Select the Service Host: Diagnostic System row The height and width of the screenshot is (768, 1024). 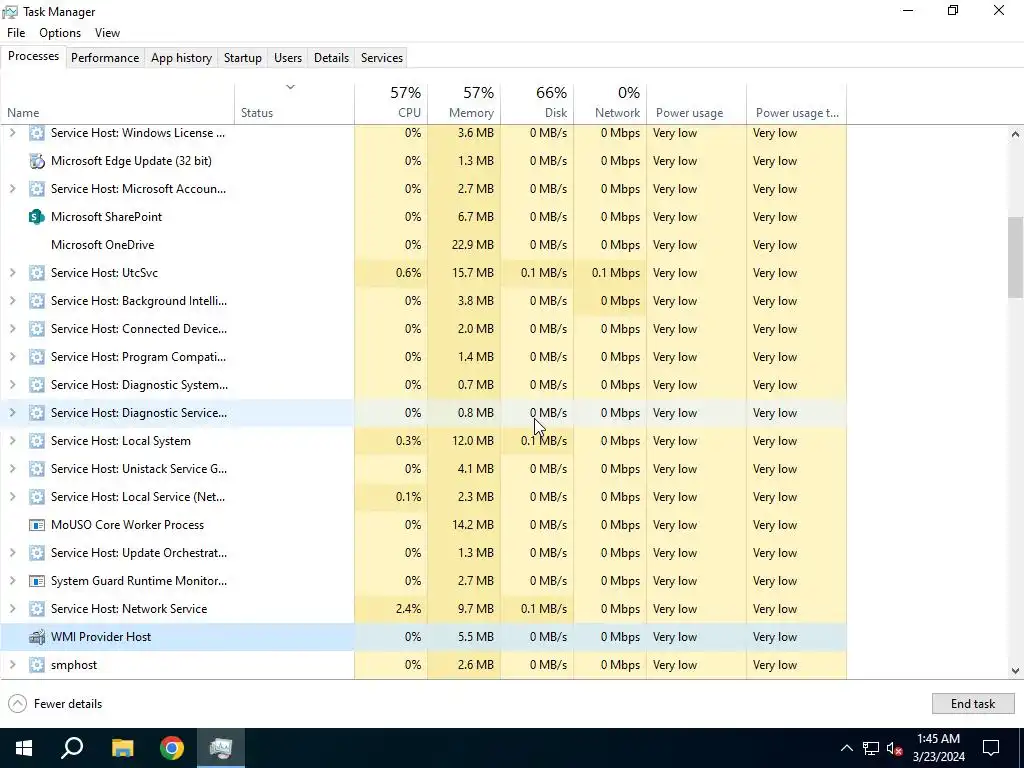(423, 385)
